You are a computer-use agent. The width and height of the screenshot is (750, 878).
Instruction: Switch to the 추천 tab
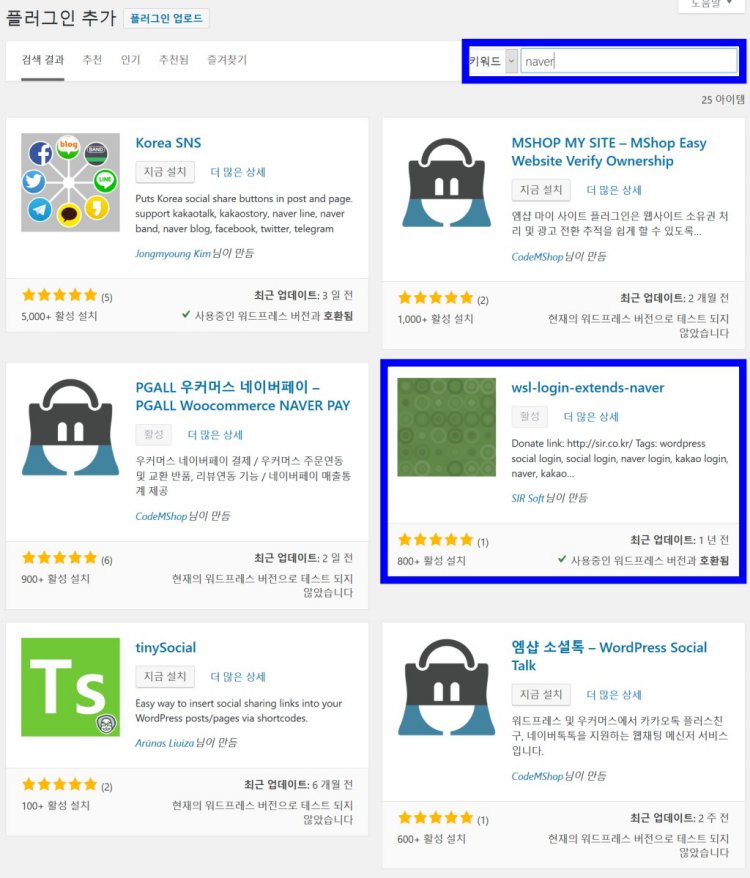[x=92, y=60]
